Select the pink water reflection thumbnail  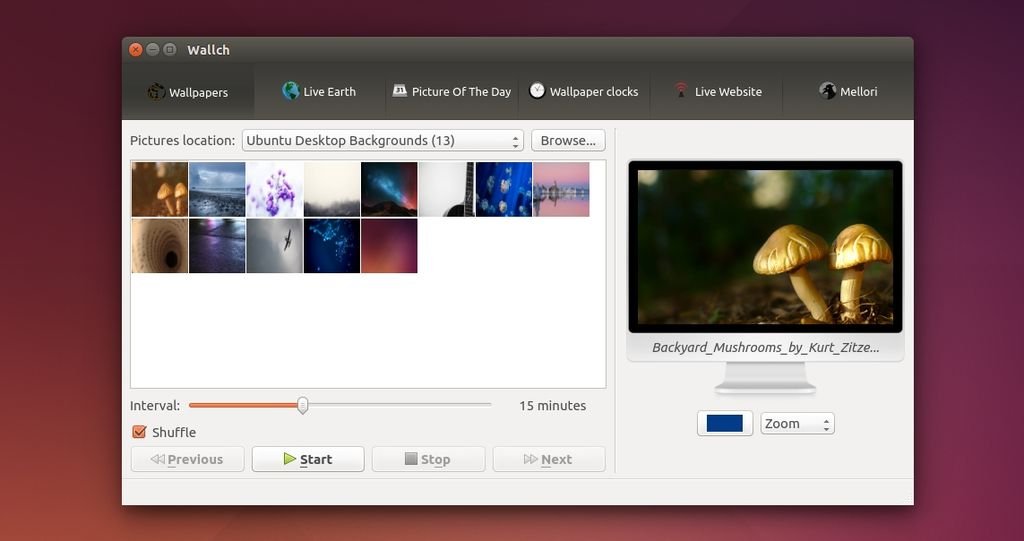click(562, 189)
